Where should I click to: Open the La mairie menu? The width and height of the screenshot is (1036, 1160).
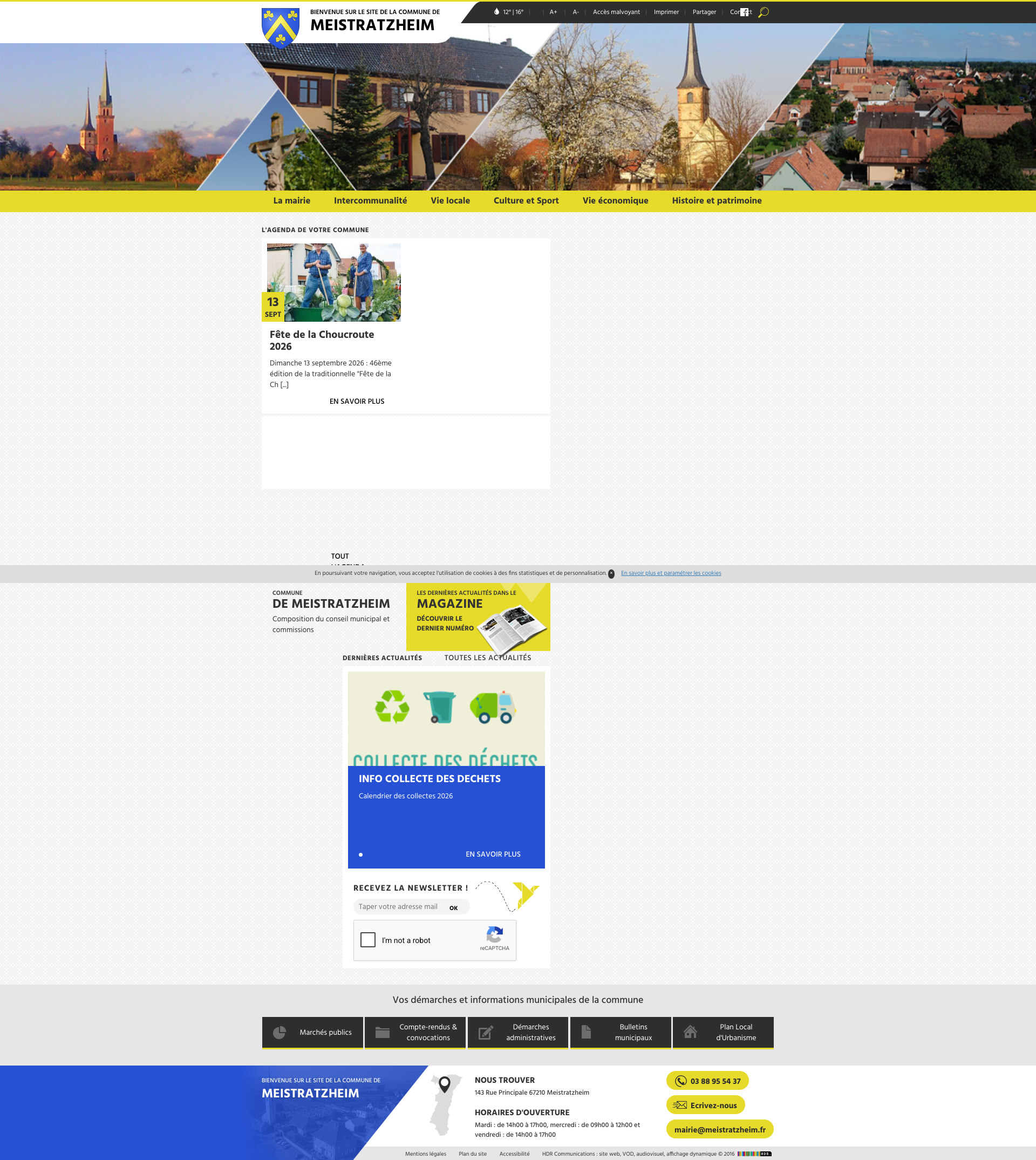pos(291,200)
